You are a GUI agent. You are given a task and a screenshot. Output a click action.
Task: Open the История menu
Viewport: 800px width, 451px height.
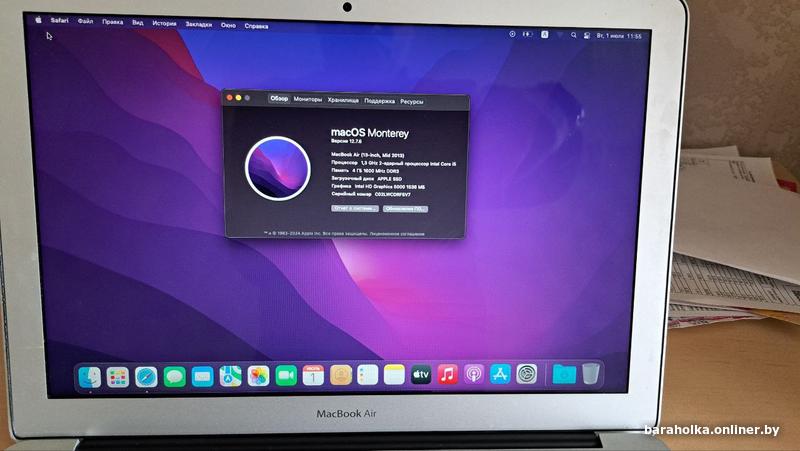tap(164, 23)
